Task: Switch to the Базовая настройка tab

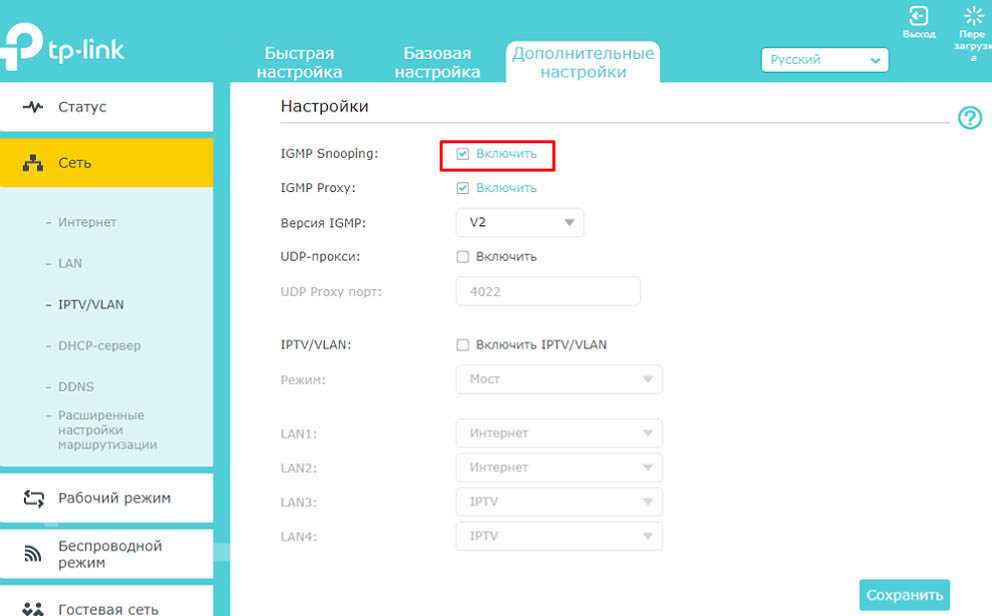Action: click(437, 63)
